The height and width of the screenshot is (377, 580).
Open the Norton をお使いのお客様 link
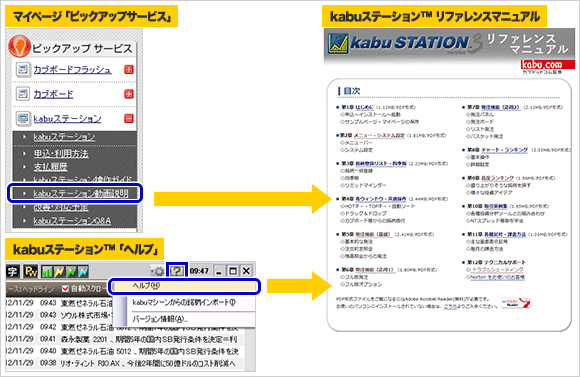[497, 277]
